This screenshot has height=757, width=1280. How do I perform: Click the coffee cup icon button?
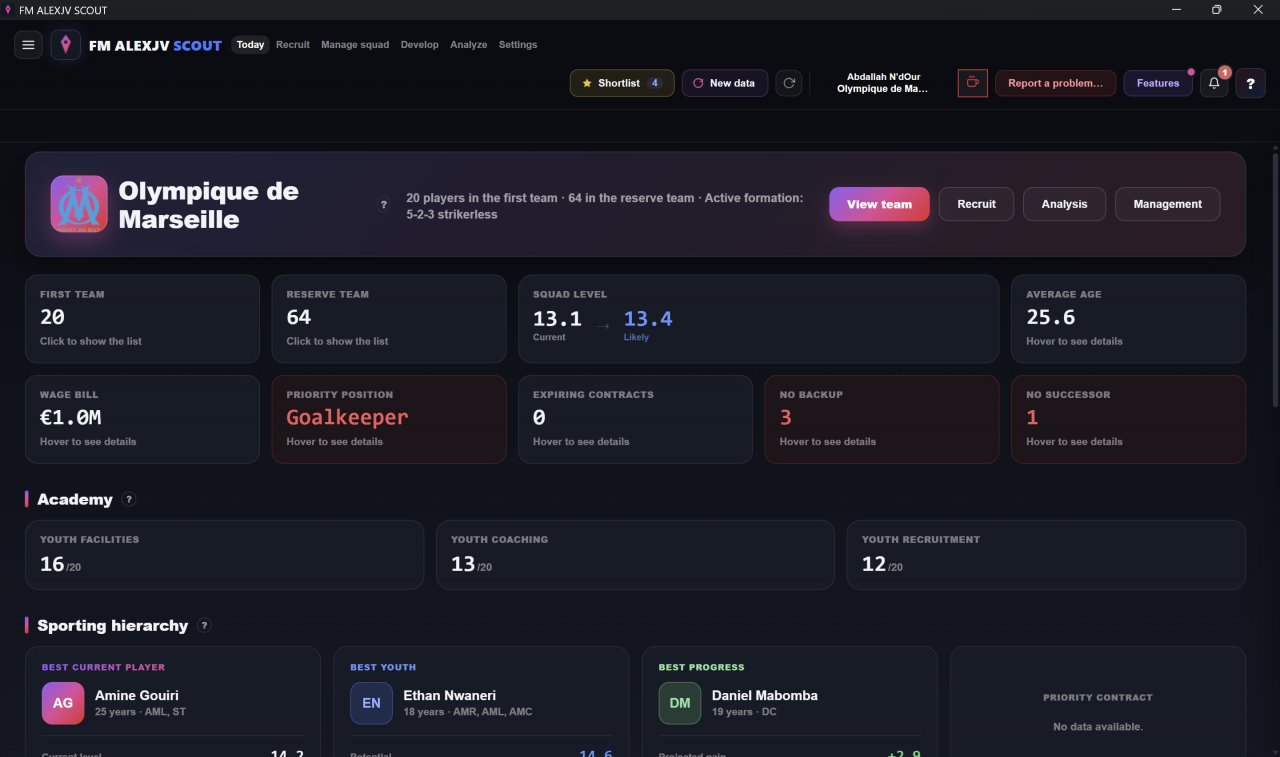click(972, 83)
